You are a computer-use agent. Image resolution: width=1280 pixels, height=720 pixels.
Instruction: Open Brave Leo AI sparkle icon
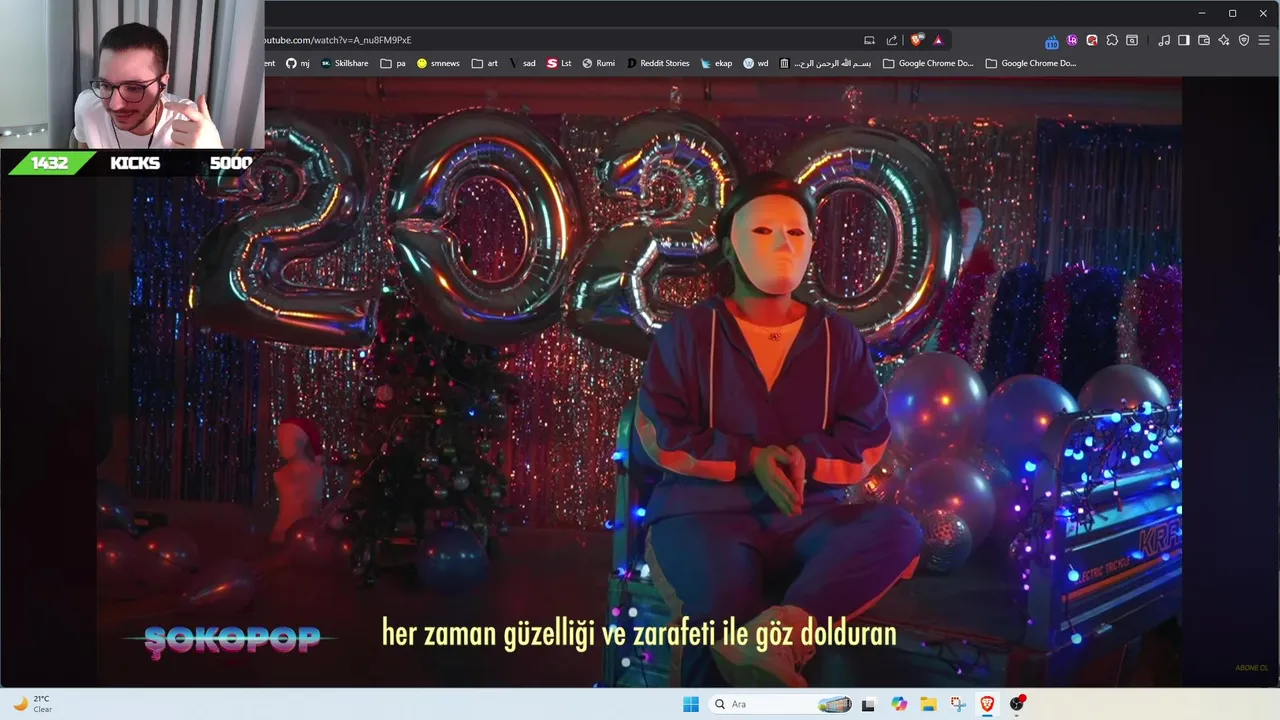point(1224,40)
